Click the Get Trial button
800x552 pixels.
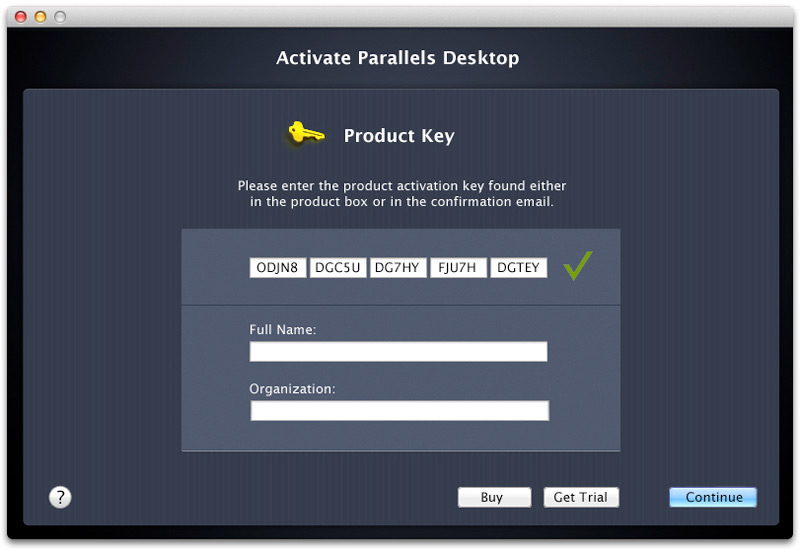click(581, 497)
